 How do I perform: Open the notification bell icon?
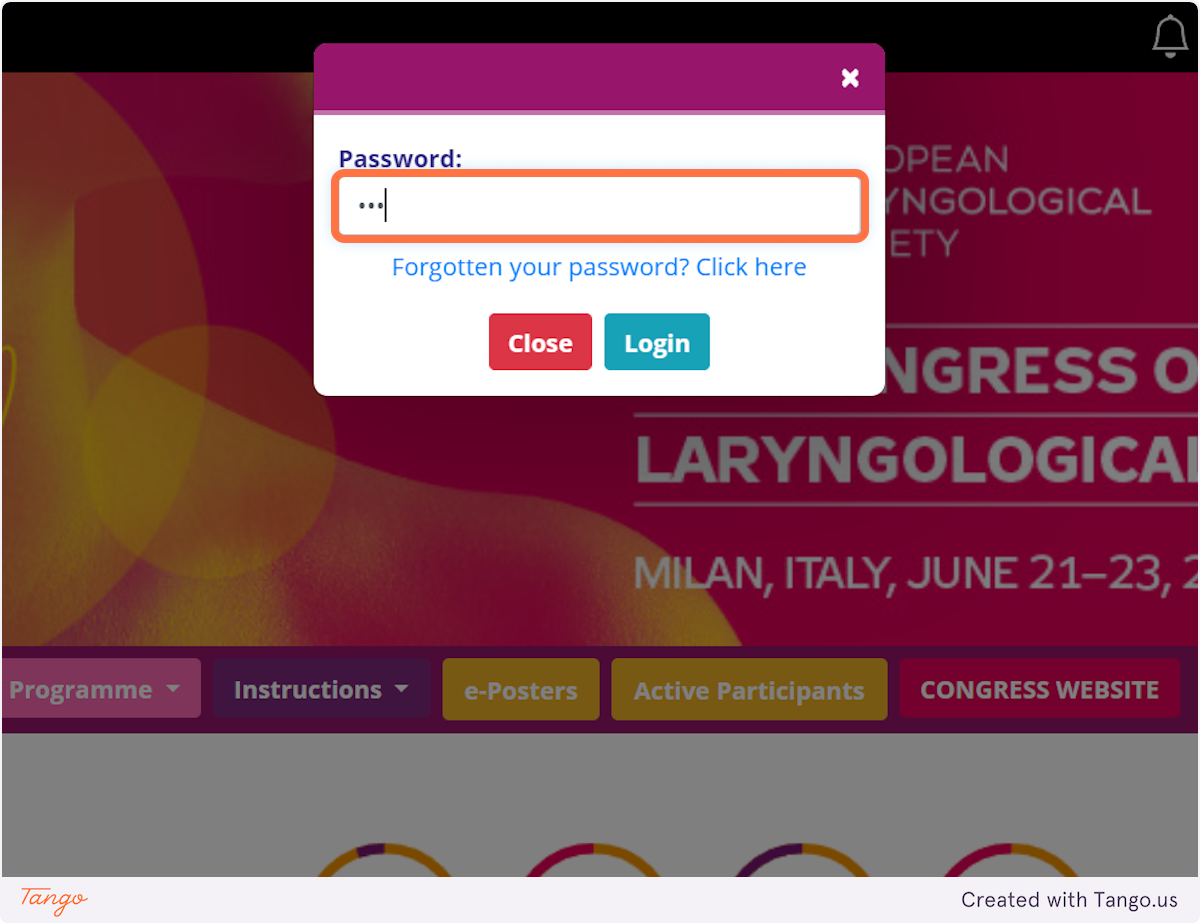pyautogui.click(x=1170, y=37)
